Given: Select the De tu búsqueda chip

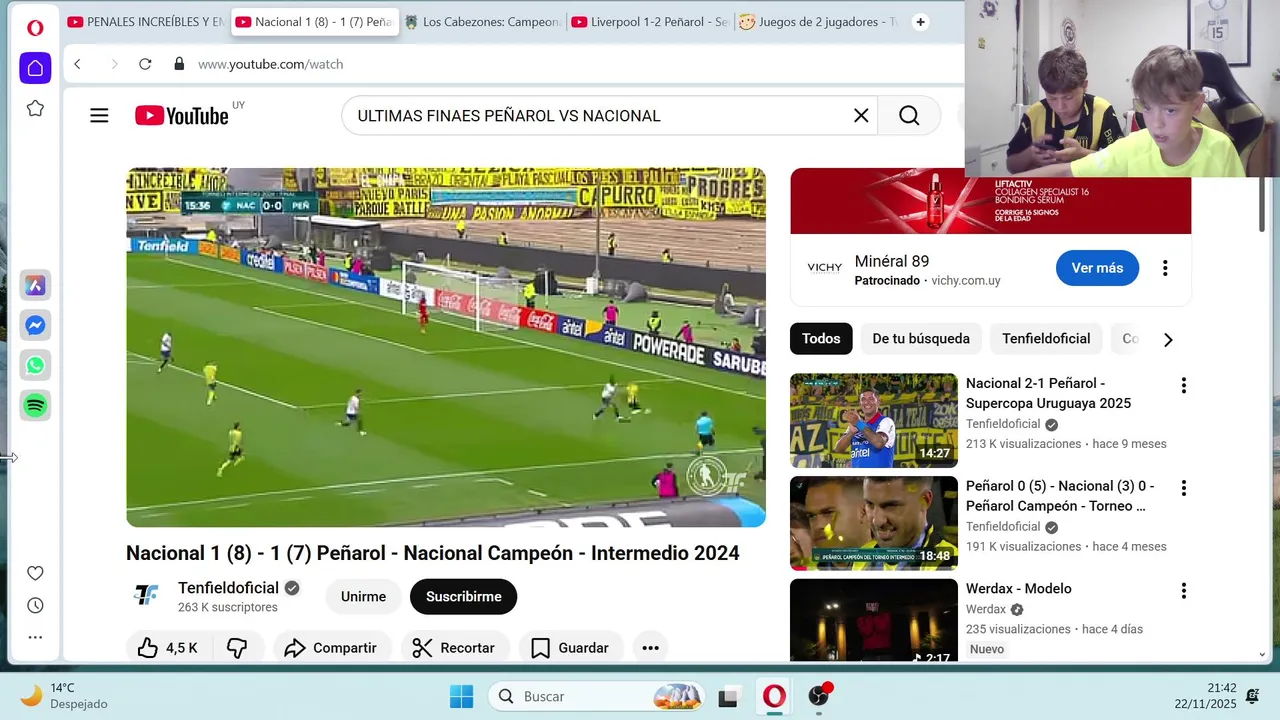Looking at the screenshot, I should click(x=921, y=339).
